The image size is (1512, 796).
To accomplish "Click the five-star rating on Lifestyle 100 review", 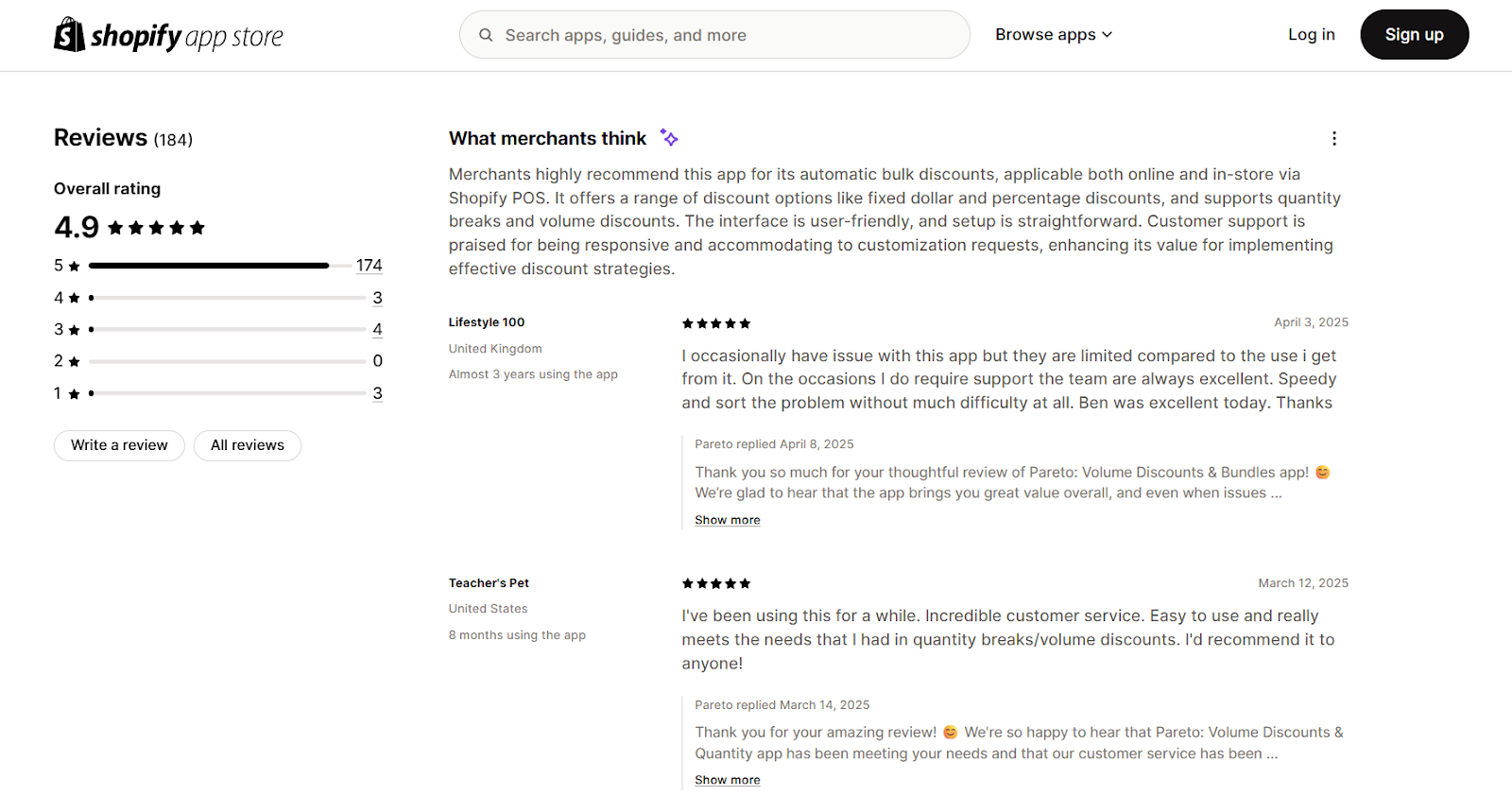I will (716, 323).
